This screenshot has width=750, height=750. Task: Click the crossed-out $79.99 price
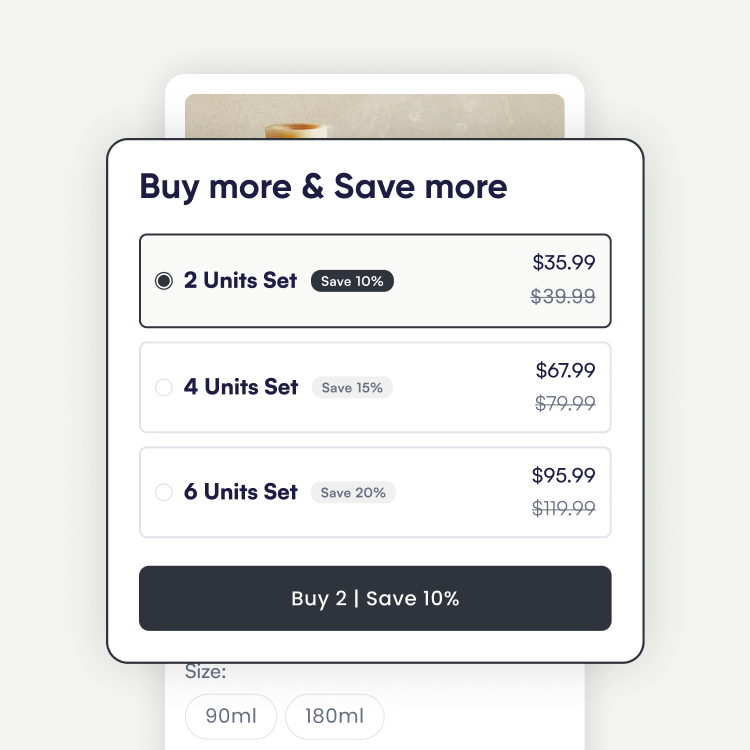pyautogui.click(x=565, y=404)
